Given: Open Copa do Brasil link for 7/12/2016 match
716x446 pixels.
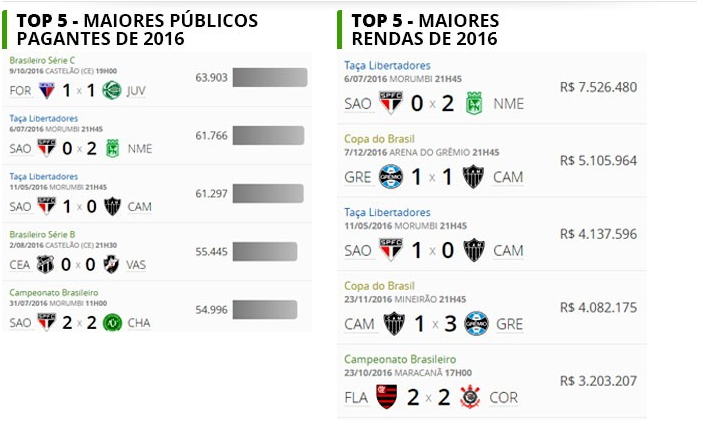Looking at the screenshot, I should tap(379, 138).
